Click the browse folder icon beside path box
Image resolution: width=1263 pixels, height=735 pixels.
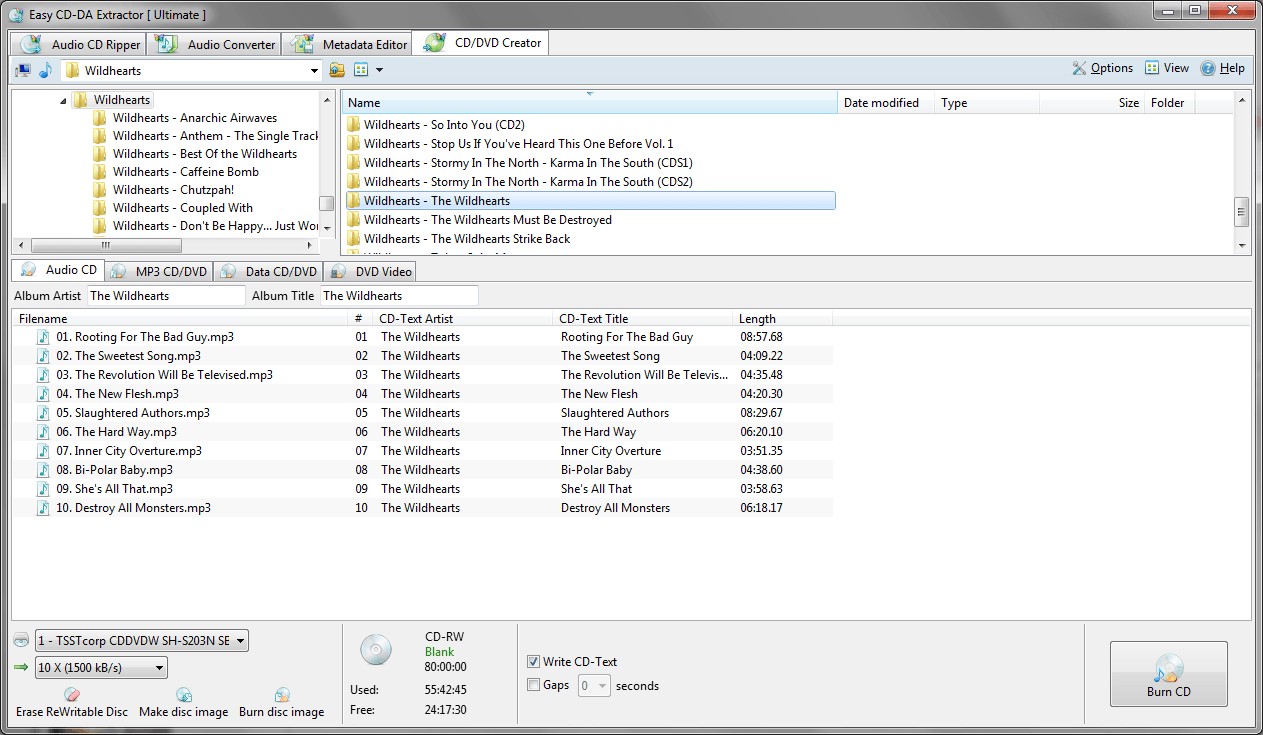coord(337,70)
